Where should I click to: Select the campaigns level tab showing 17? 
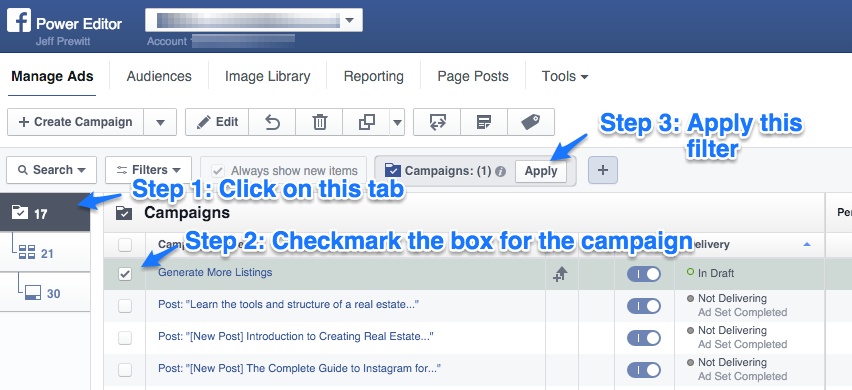tap(45, 212)
